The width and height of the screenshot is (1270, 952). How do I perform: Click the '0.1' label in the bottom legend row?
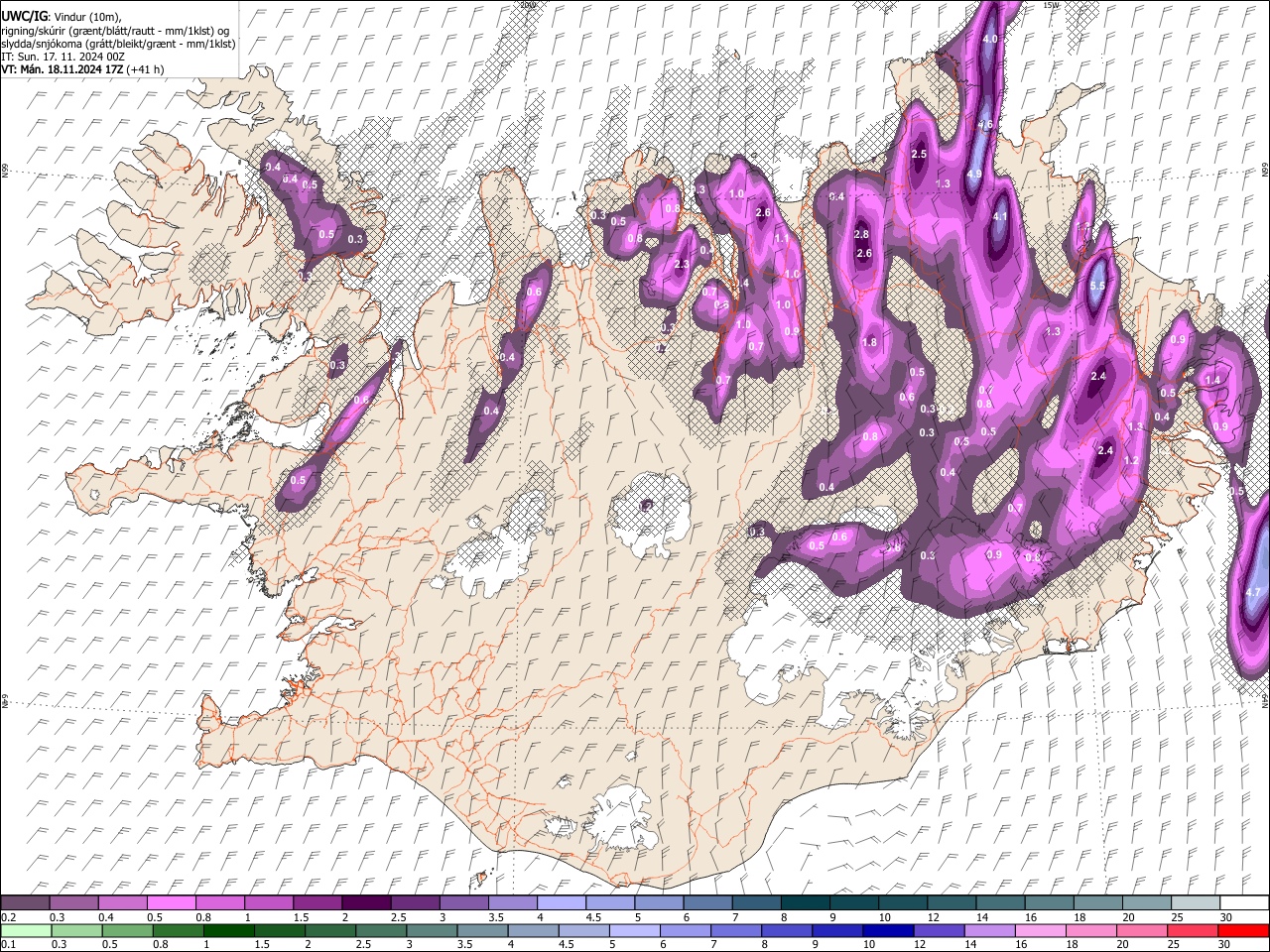coord(9,945)
